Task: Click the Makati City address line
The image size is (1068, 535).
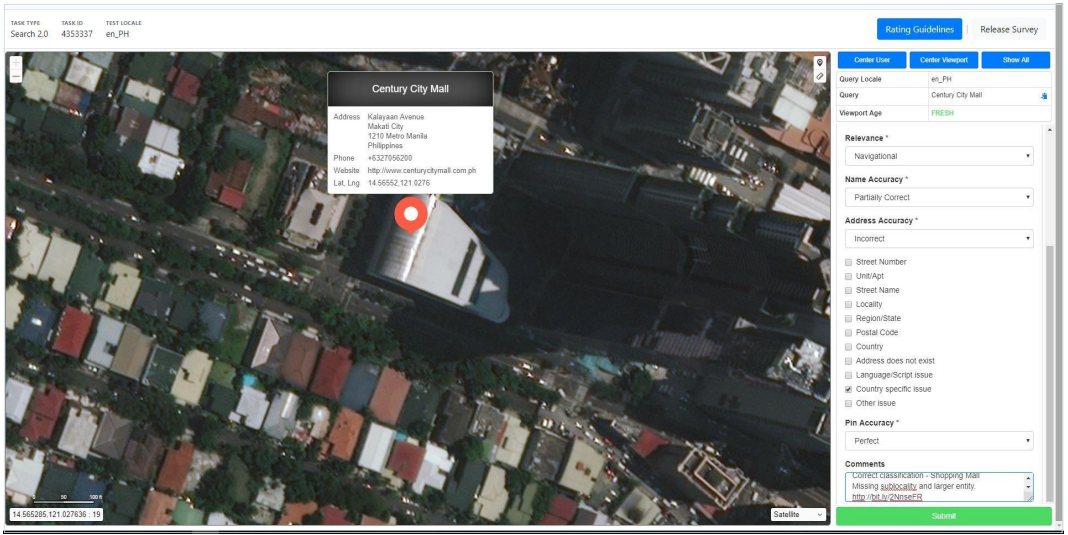Action: [x=386, y=127]
